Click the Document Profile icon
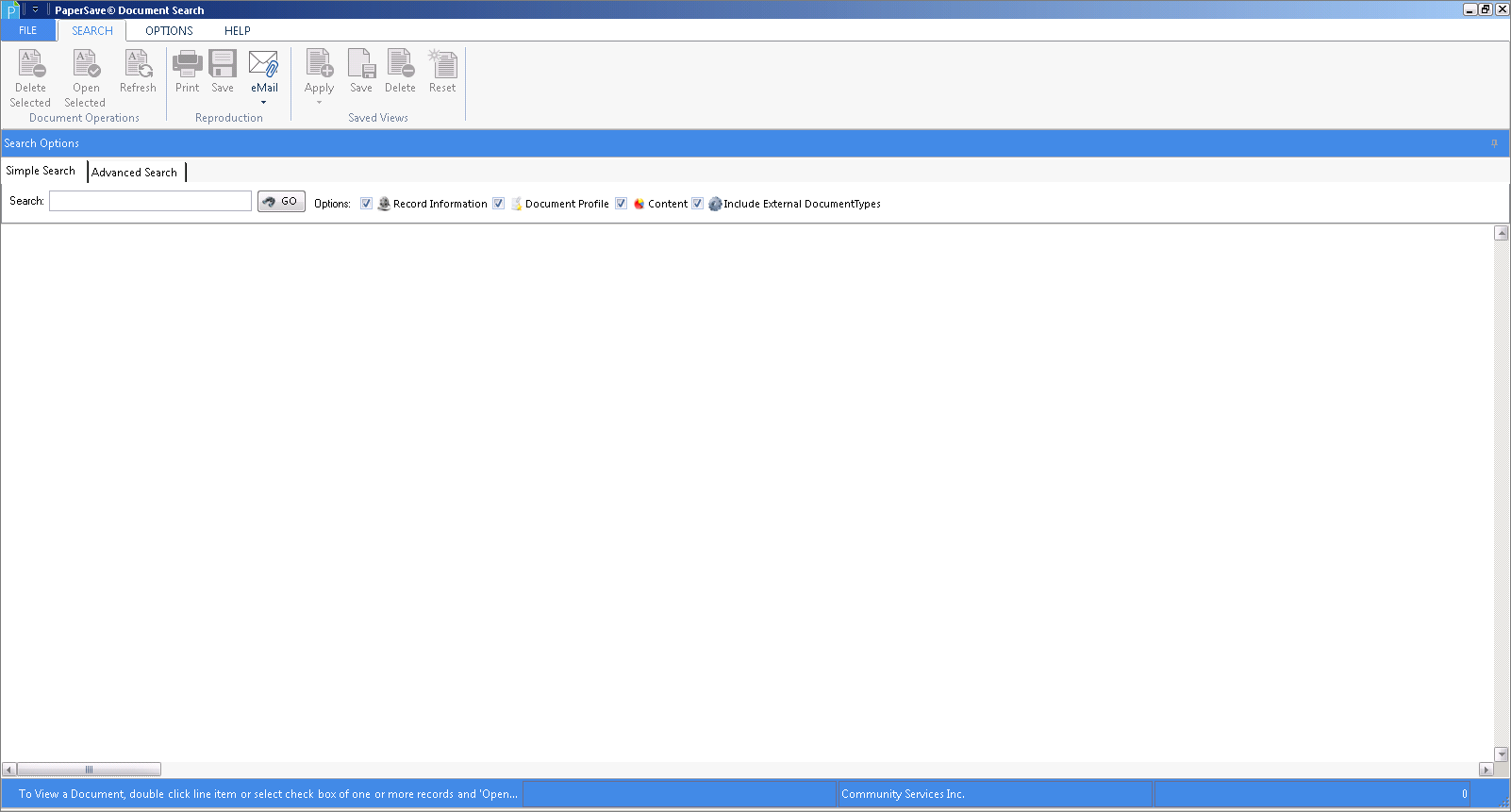The height and width of the screenshot is (812, 1511). pyautogui.click(x=516, y=204)
